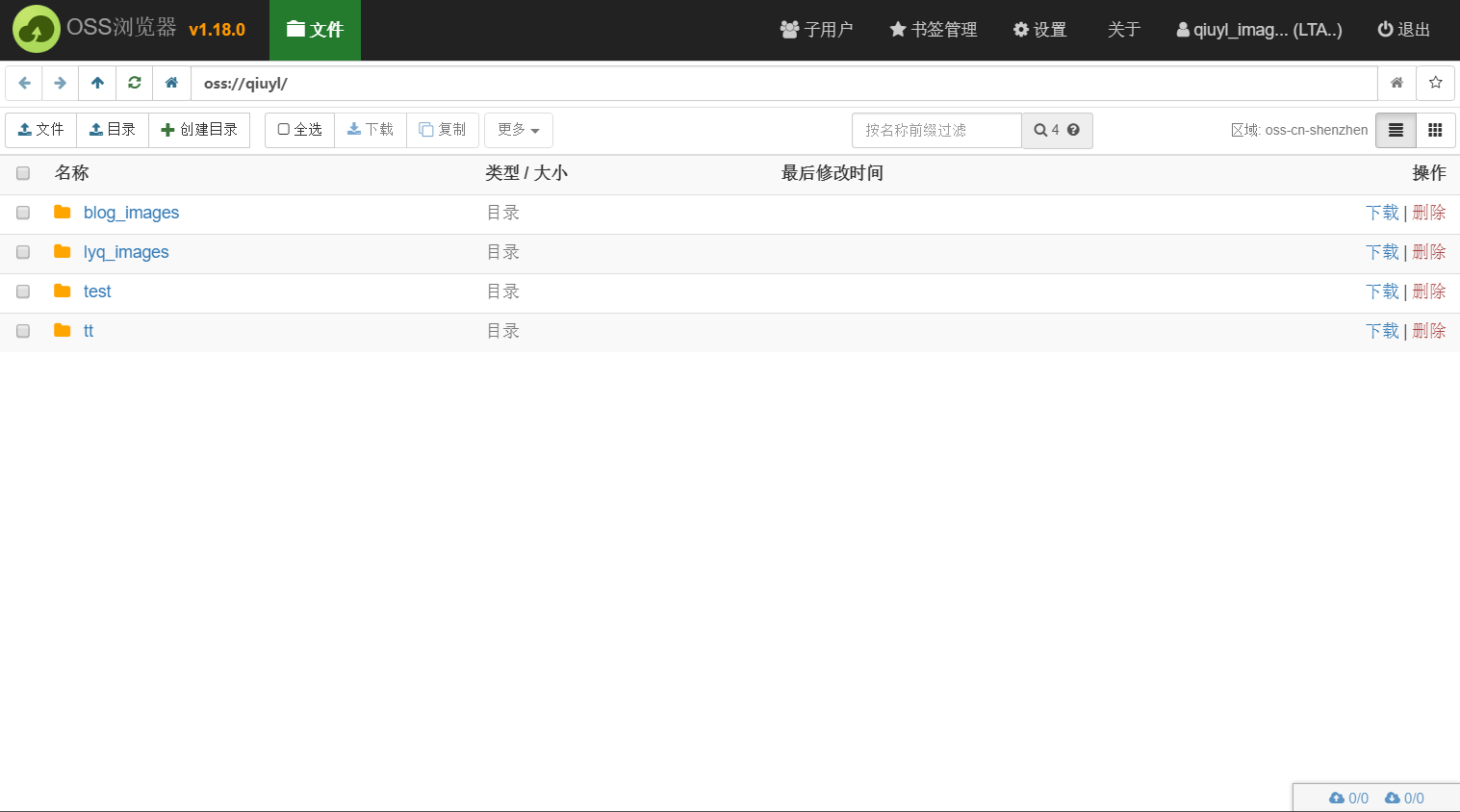Switch to grid view layout
Viewport: 1460px width, 812px height.
click(x=1435, y=130)
